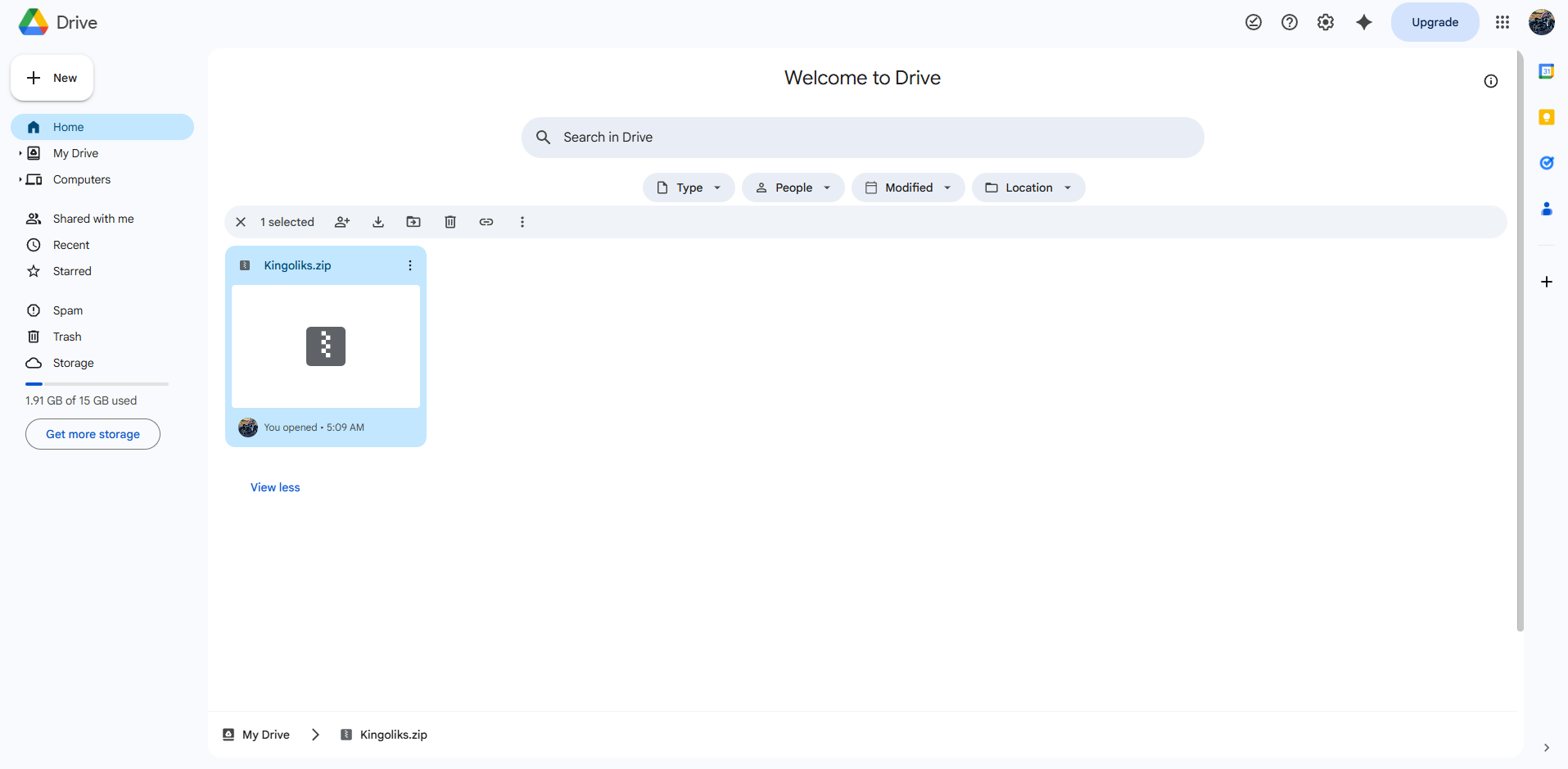This screenshot has width=1568, height=769.
Task: Expand the Location filter dropdown
Action: pos(1028,188)
